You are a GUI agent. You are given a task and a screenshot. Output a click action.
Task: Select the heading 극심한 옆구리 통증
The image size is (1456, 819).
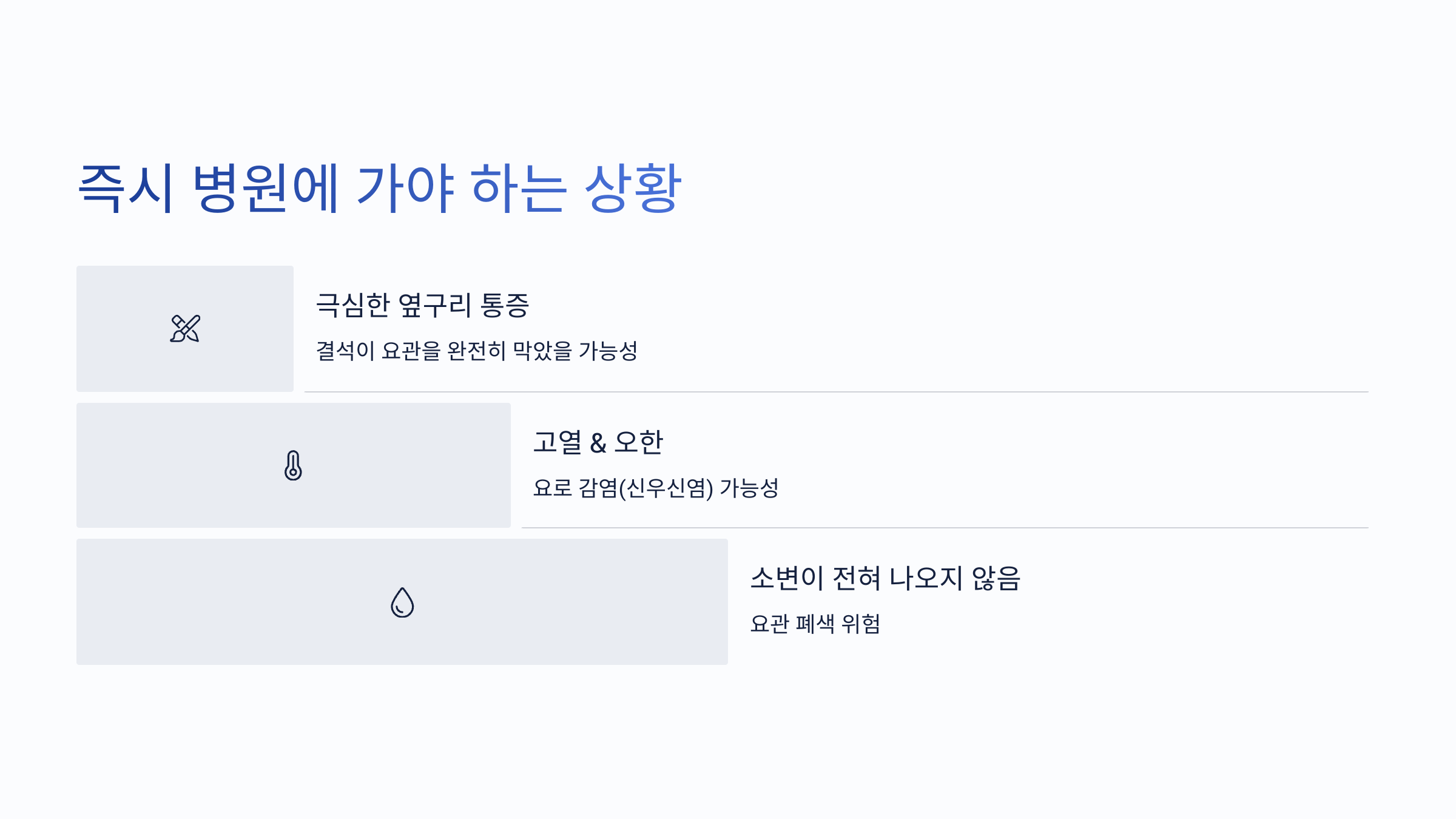[423, 305]
